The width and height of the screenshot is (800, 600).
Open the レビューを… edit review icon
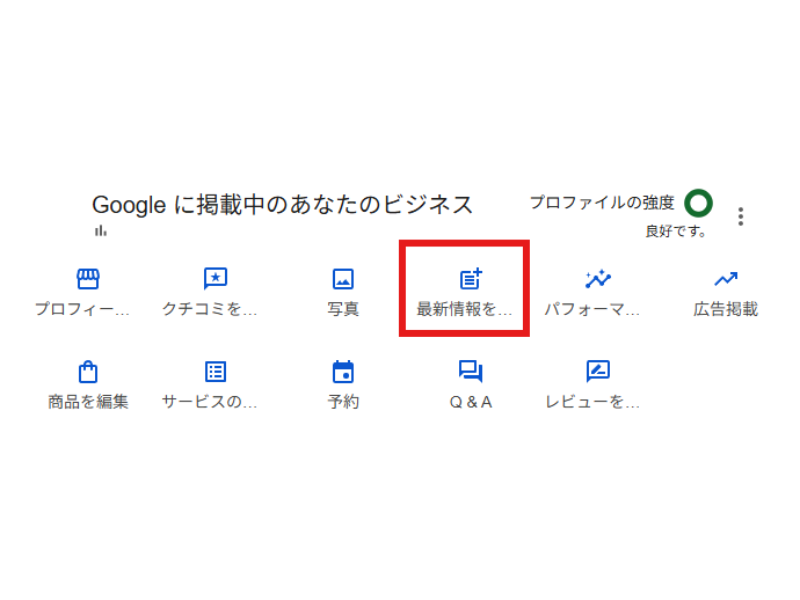tap(598, 371)
